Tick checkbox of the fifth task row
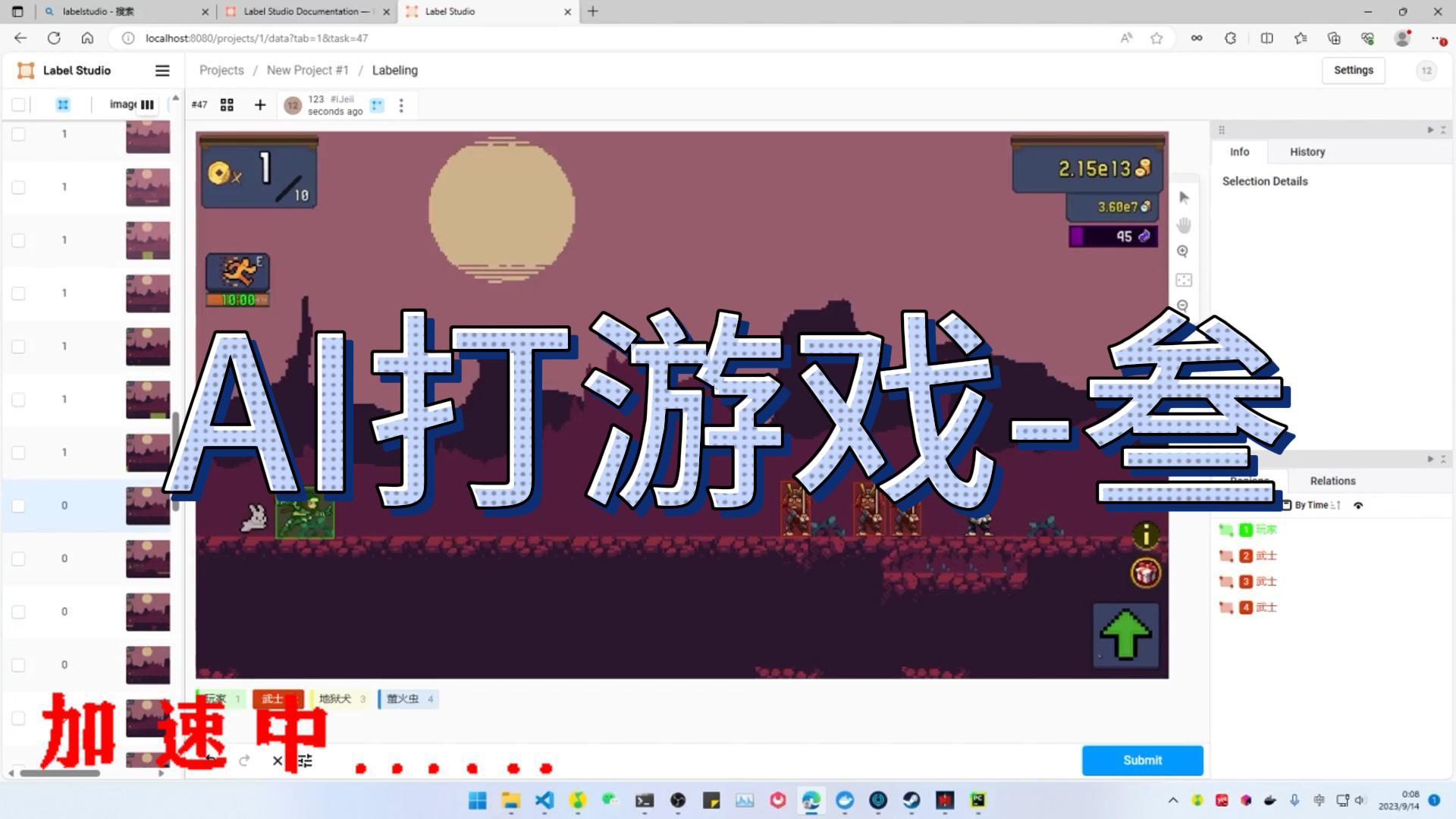This screenshot has height=819, width=1456. tap(18, 347)
